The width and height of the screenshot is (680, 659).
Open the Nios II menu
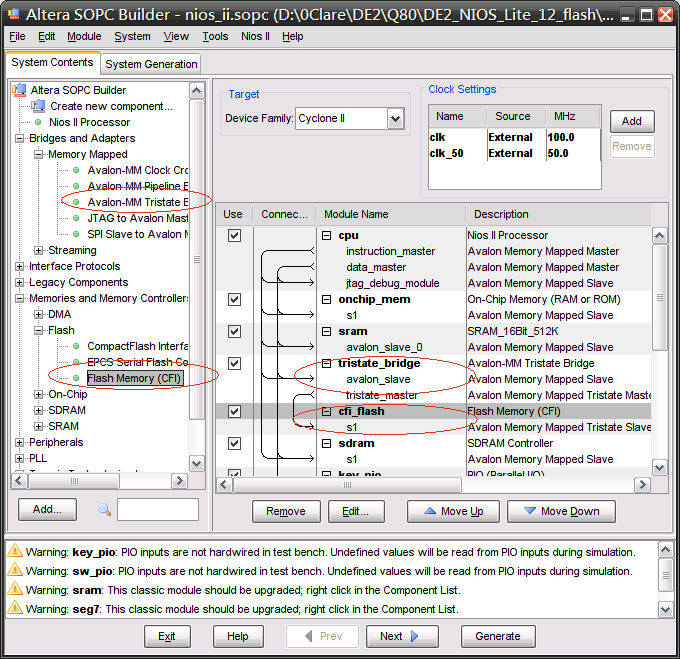click(x=255, y=36)
